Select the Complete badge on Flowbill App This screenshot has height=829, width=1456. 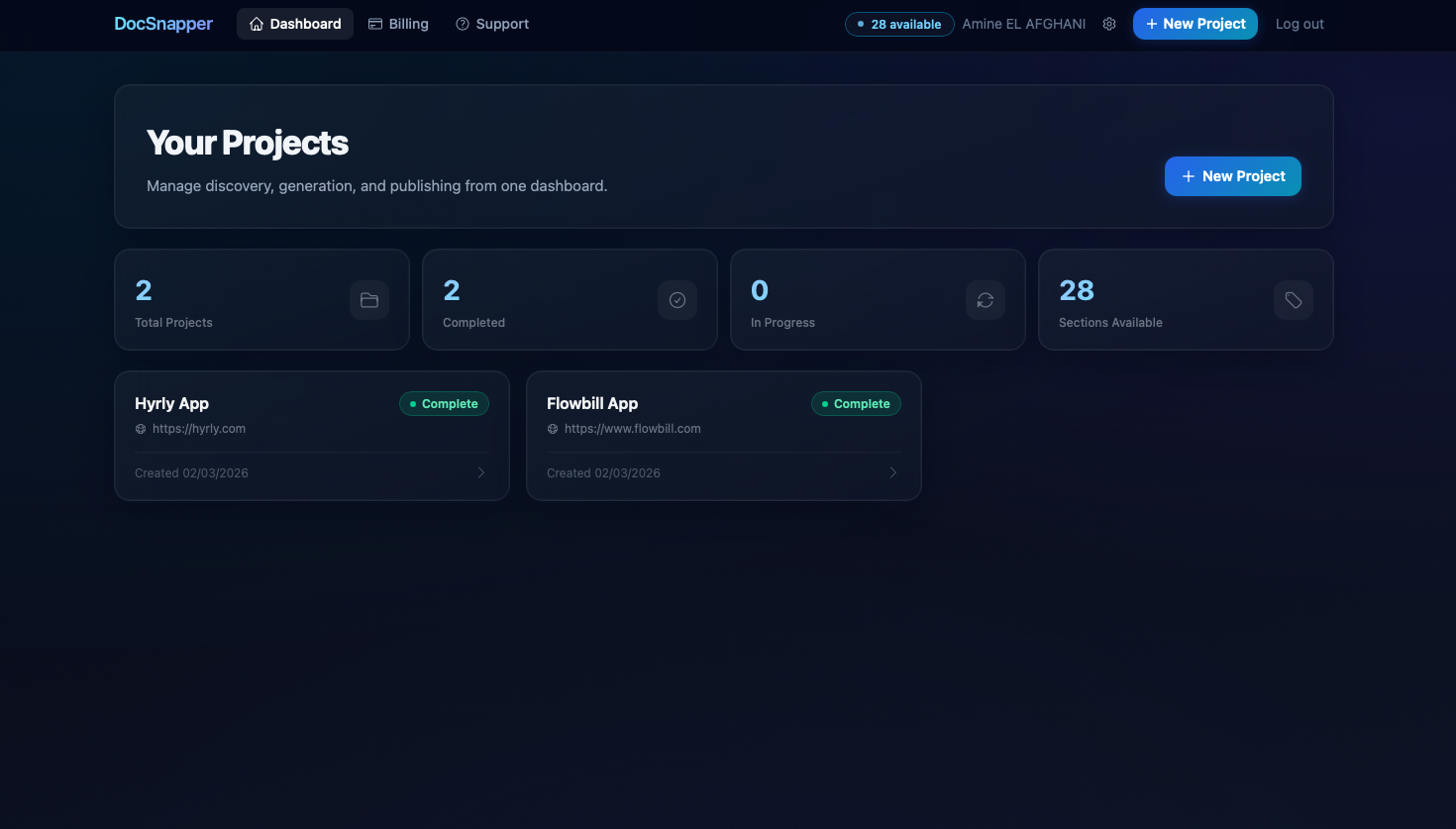pos(856,403)
